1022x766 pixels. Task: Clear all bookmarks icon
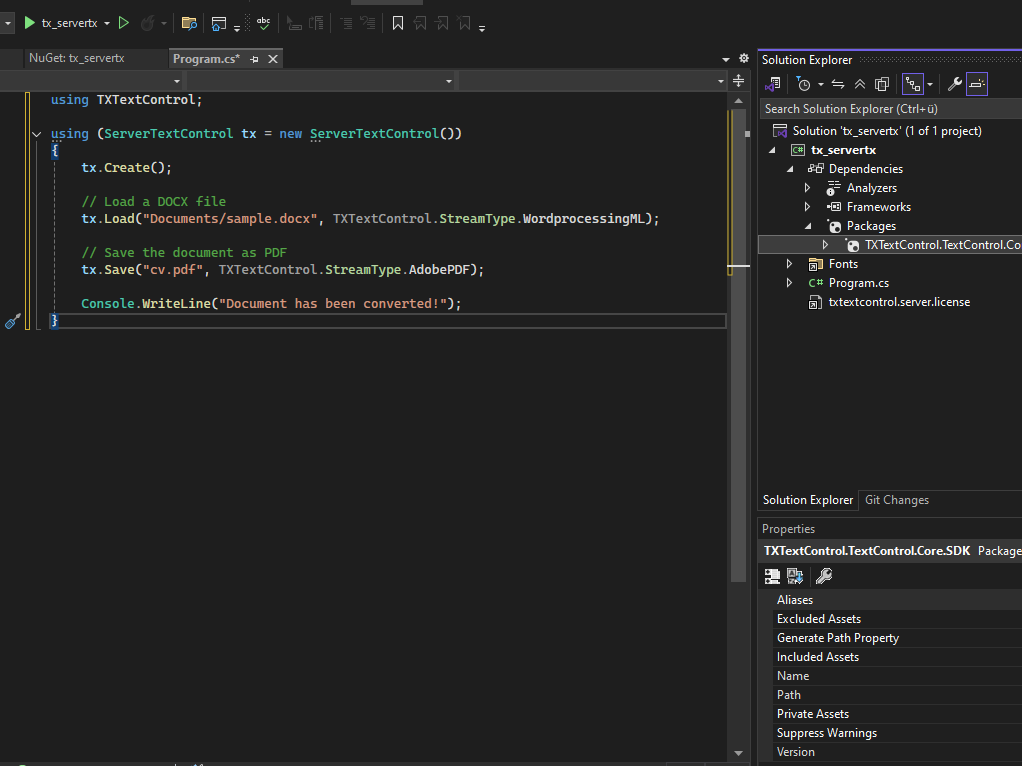[x=464, y=23]
